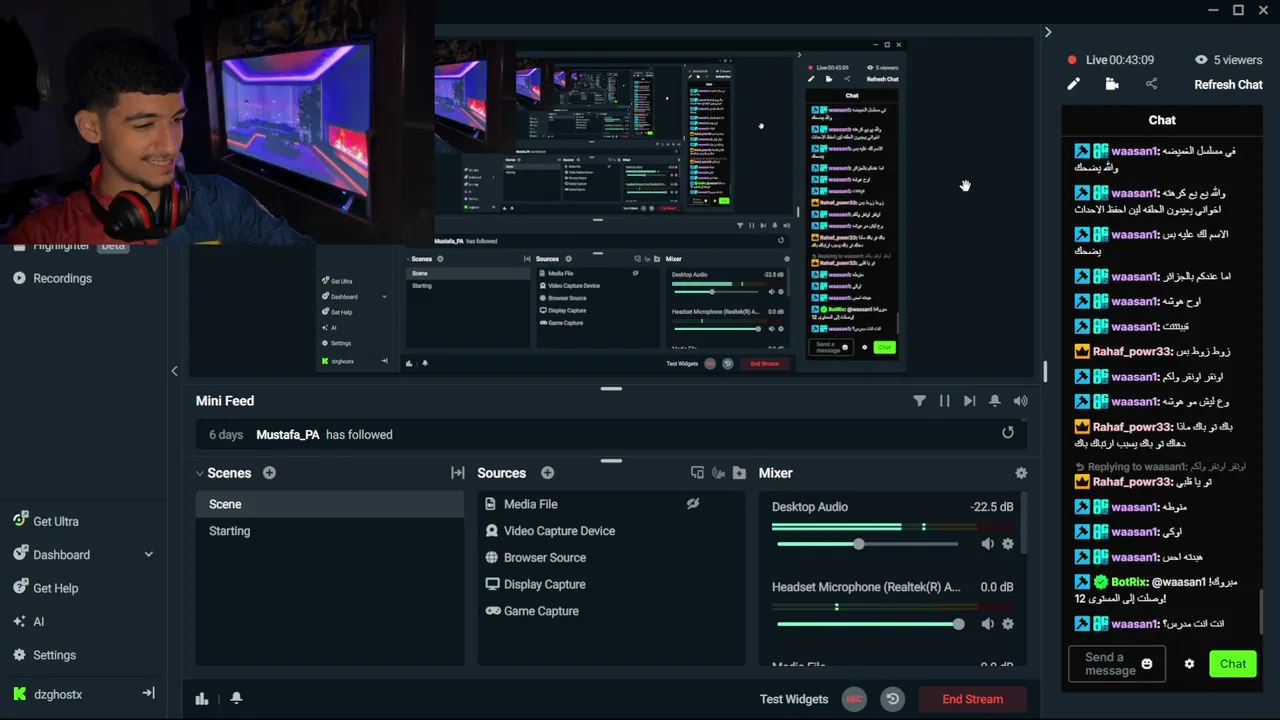The height and width of the screenshot is (720, 1280).
Task: Click the Mustafa_PA follower name
Action: (288, 435)
